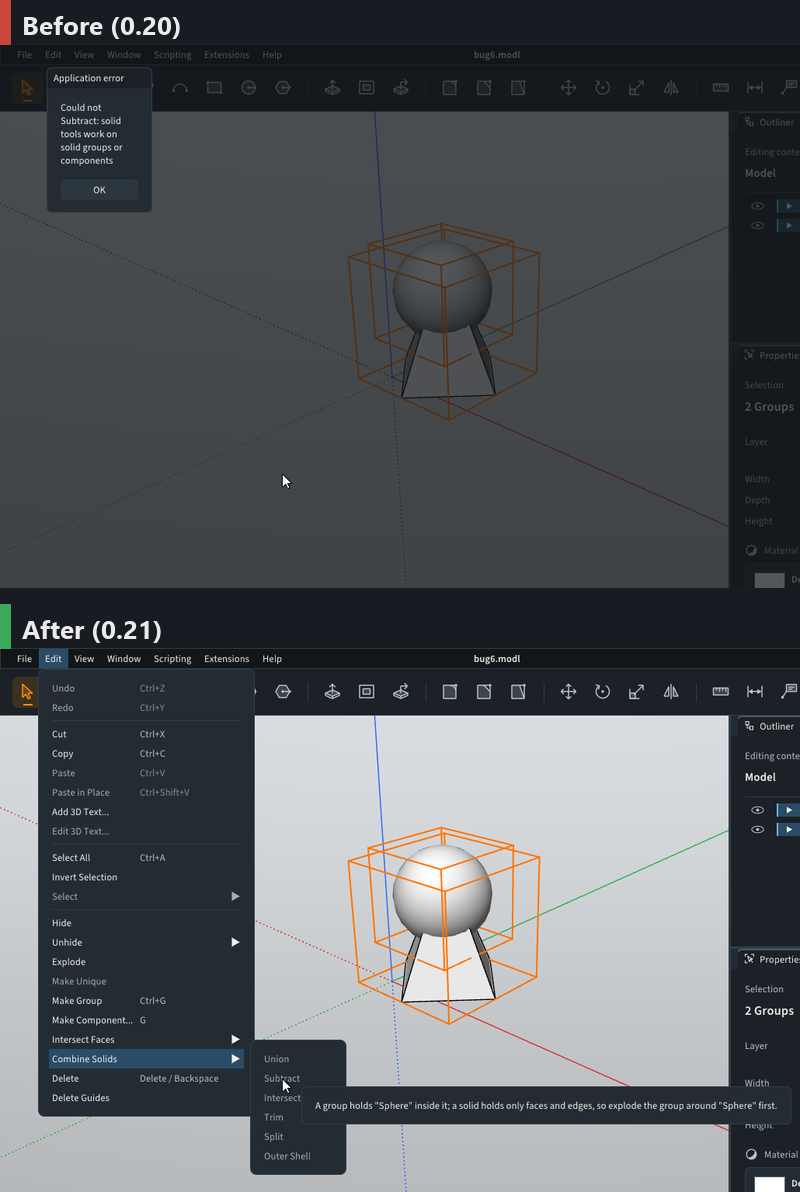Expand the second group row in Before Outliner
Image resolution: width=800 pixels, height=1192 pixels.
tap(789, 225)
